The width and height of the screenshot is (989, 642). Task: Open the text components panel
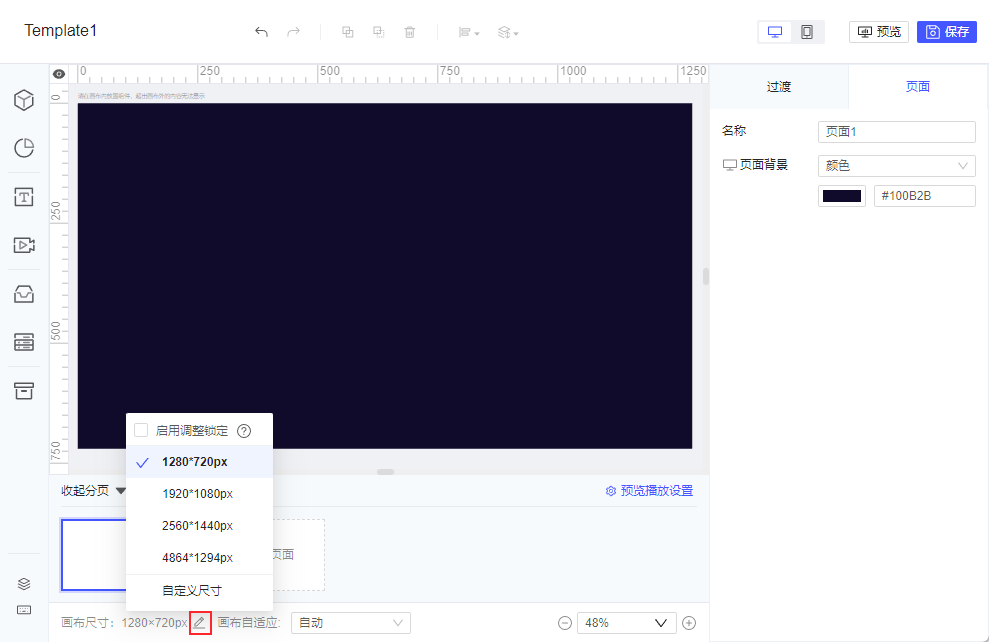coord(24,197)
